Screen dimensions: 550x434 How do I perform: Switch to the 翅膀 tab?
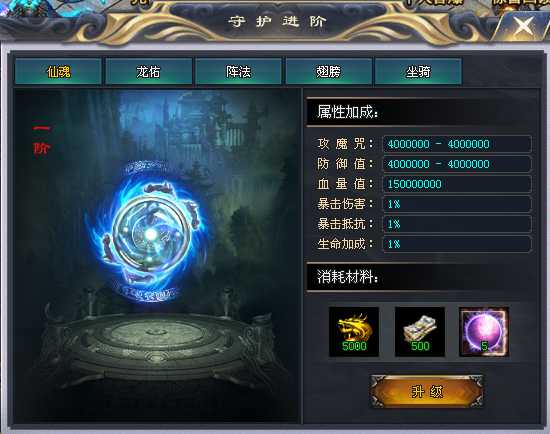click(x=329, y=72)
